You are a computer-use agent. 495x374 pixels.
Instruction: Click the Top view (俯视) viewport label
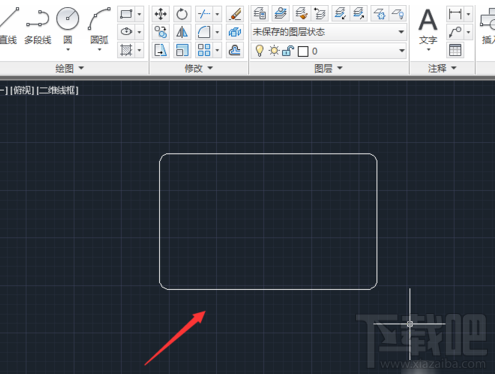point(22,90)
